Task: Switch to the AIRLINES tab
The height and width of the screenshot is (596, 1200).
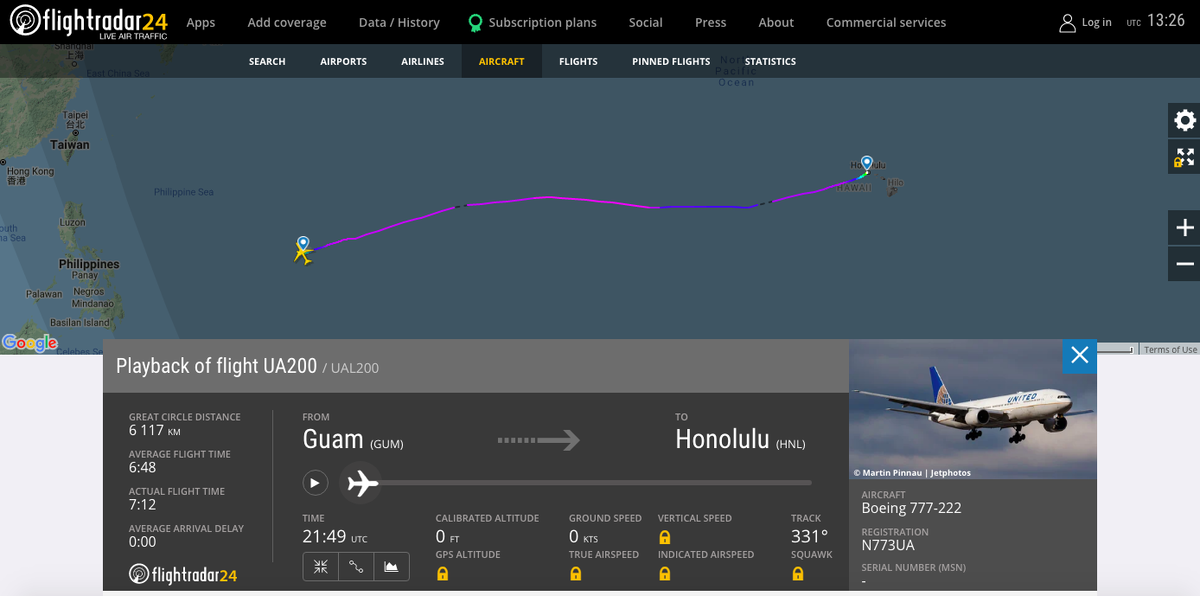Action: coord(423,61)
